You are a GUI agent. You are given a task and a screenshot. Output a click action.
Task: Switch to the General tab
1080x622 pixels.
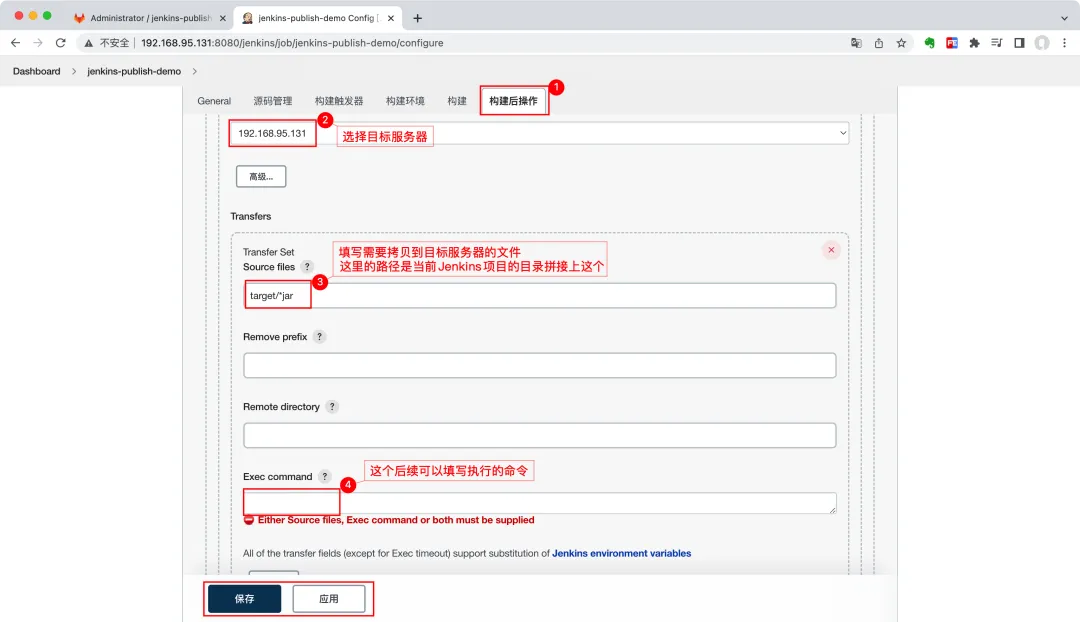214,101
